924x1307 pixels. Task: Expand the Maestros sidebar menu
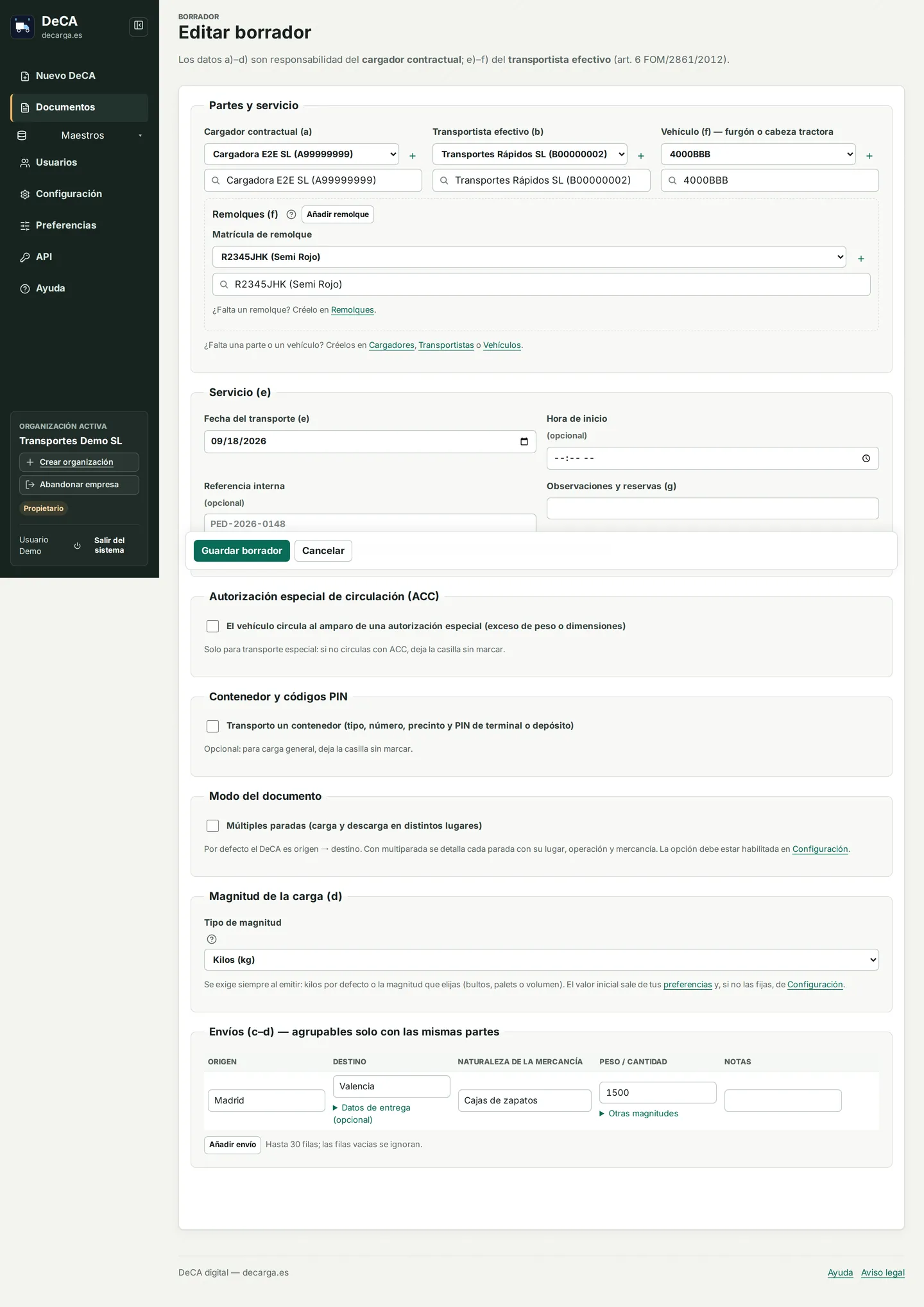(80, 135)
